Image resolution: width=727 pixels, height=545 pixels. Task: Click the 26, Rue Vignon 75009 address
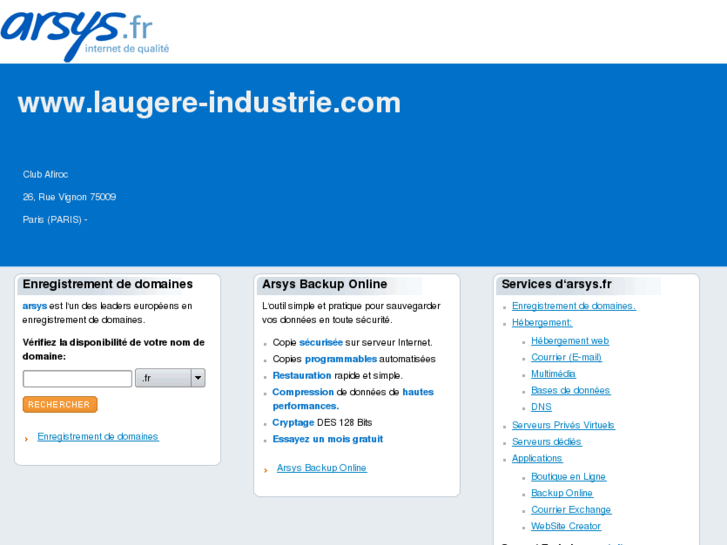70,197
